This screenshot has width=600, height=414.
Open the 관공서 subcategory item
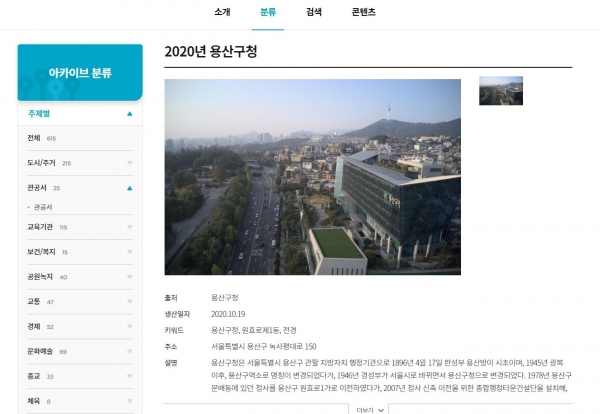point(43,207)
